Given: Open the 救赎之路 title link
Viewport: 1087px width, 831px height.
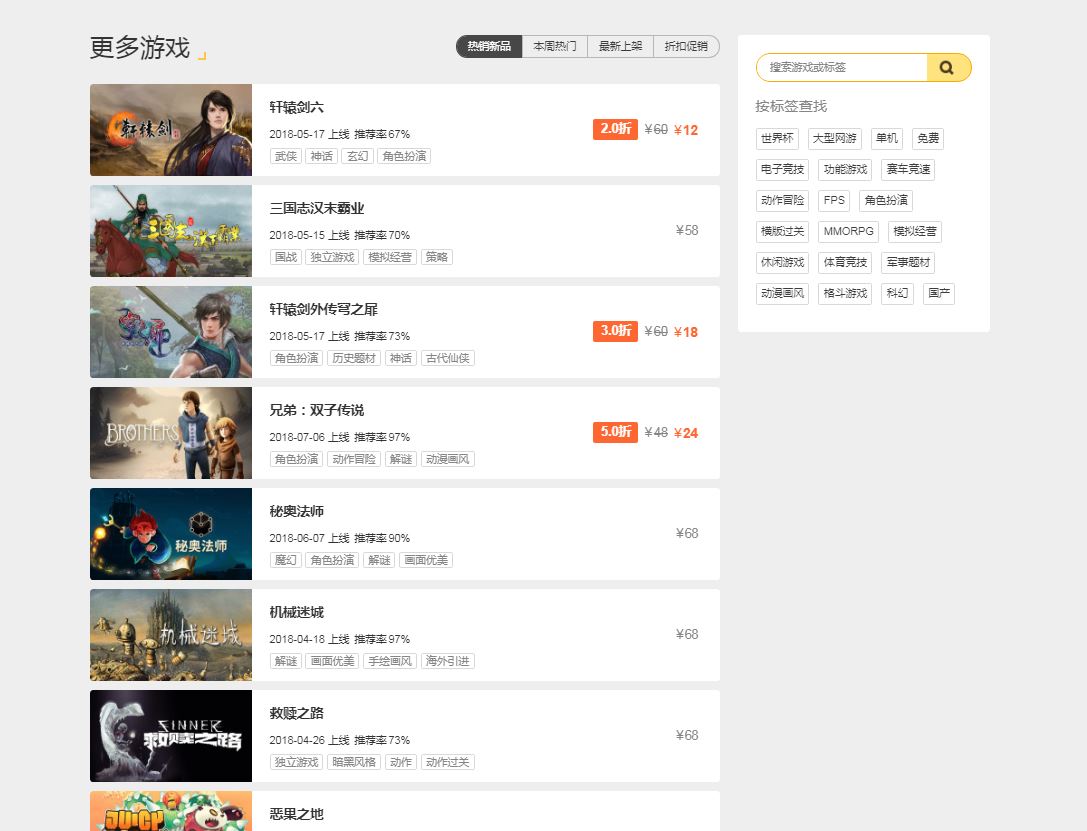Looking at the screenshot, I should tap(297, 713).
